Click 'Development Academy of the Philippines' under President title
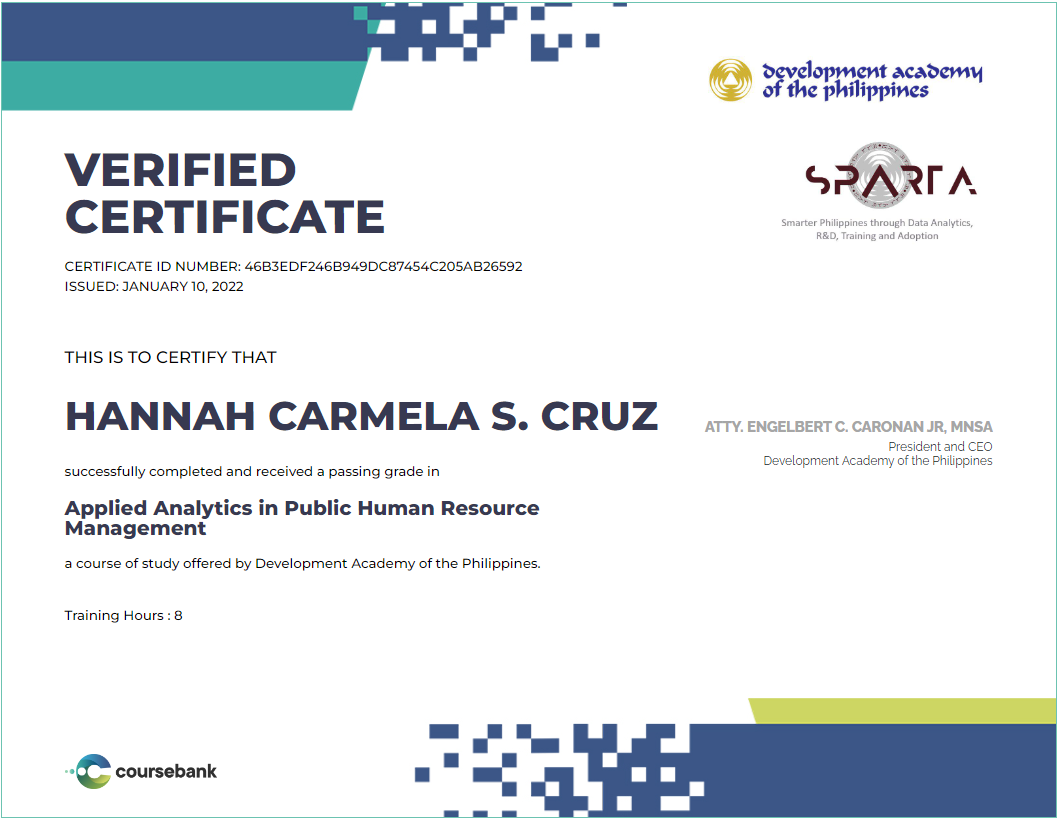This screenshot has height=820, width=1059. pyautogui.click(x=877, y=461)
